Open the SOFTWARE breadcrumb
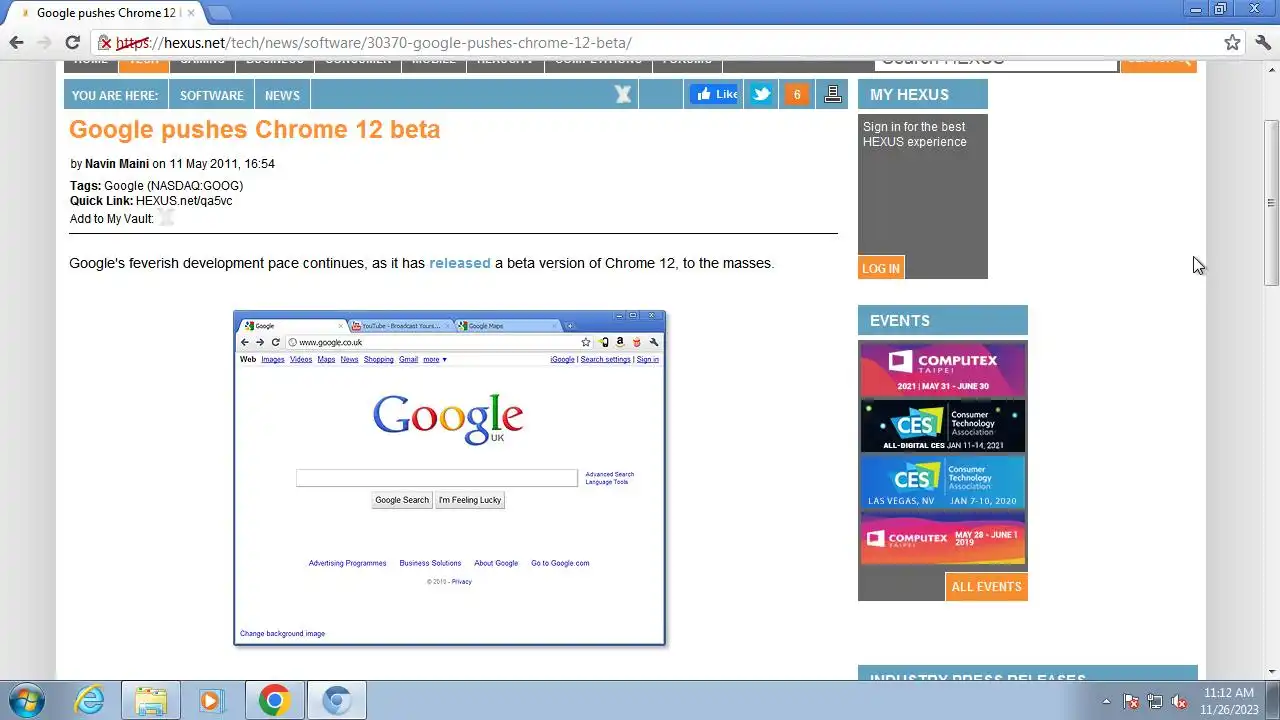This screenshot has width=1280, height=720. coord(212,95)
